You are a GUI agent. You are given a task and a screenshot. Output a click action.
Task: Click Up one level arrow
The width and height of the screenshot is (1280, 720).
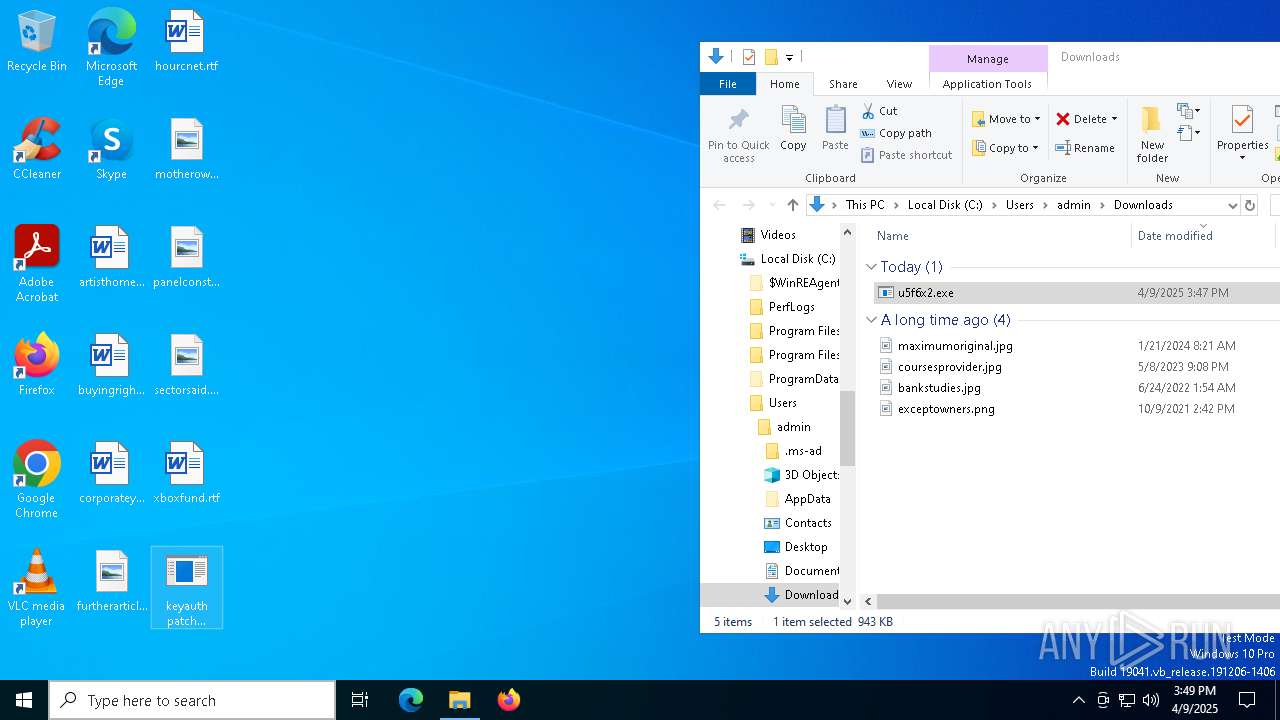(793, 205)
